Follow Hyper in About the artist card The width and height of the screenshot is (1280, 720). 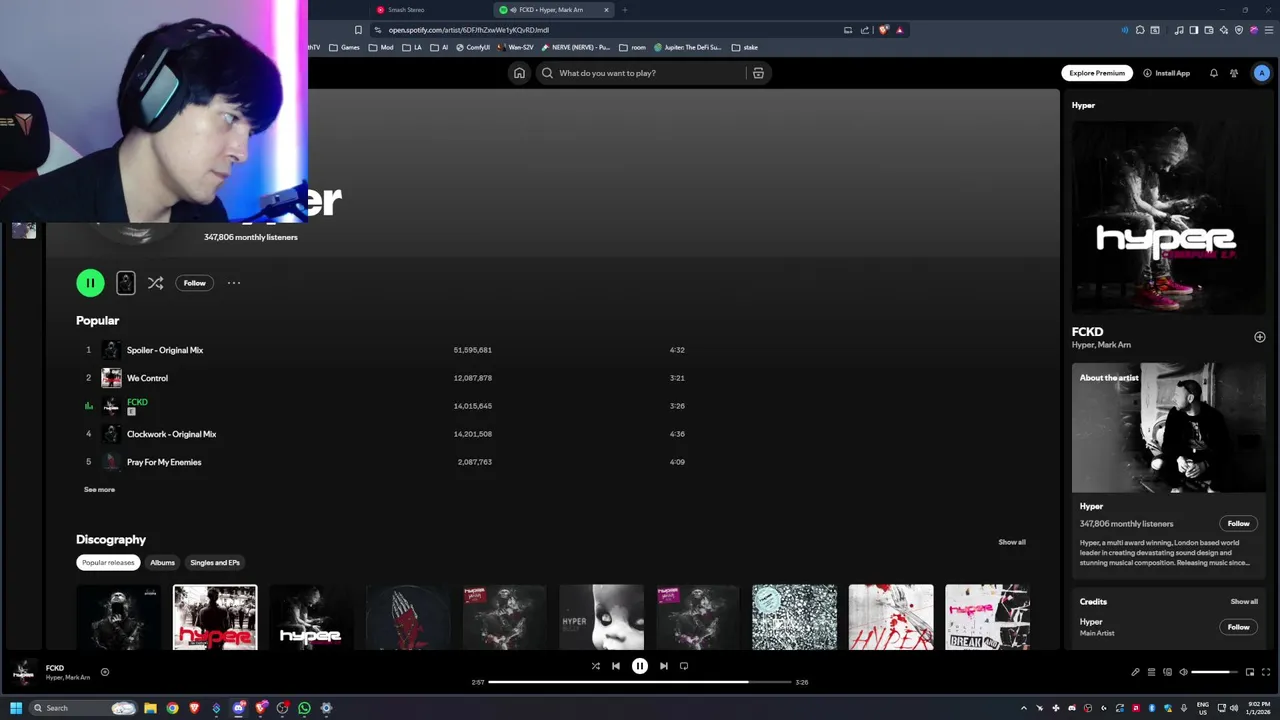[1238, 524]
